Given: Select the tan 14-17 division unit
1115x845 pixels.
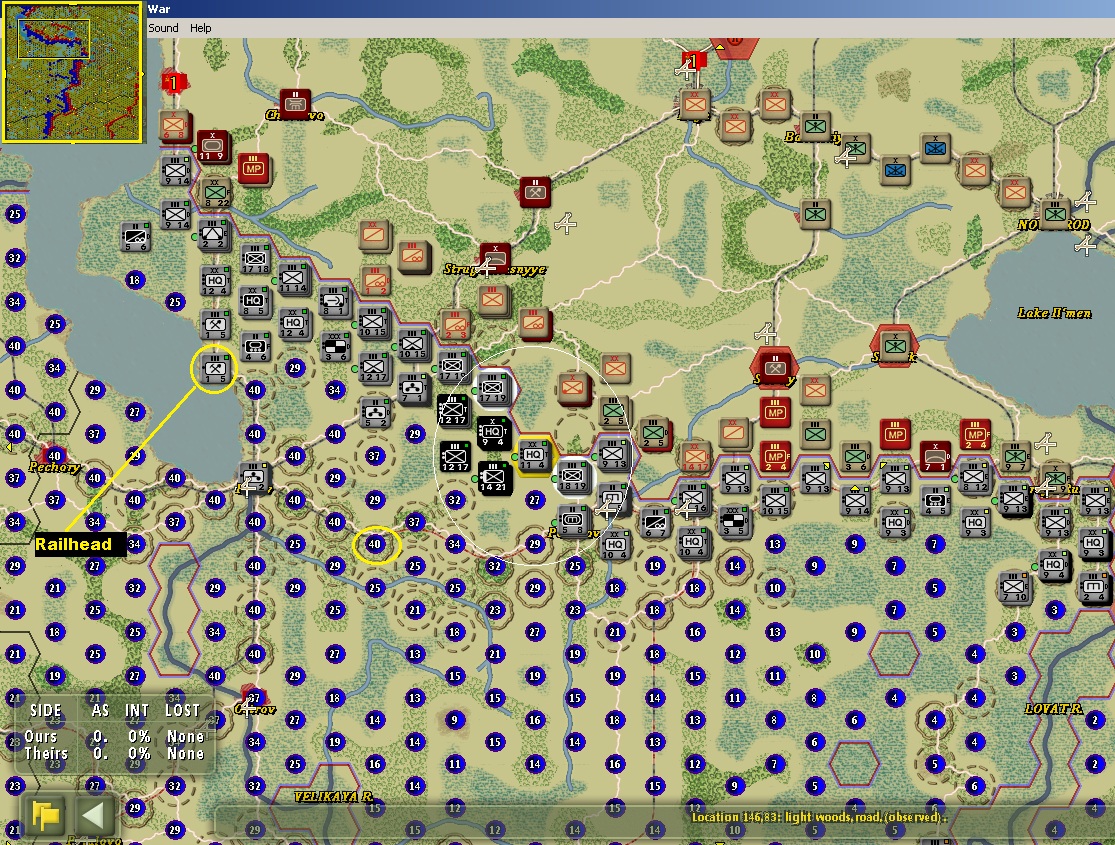Looking at the screenshot, I should coord(695,457).
